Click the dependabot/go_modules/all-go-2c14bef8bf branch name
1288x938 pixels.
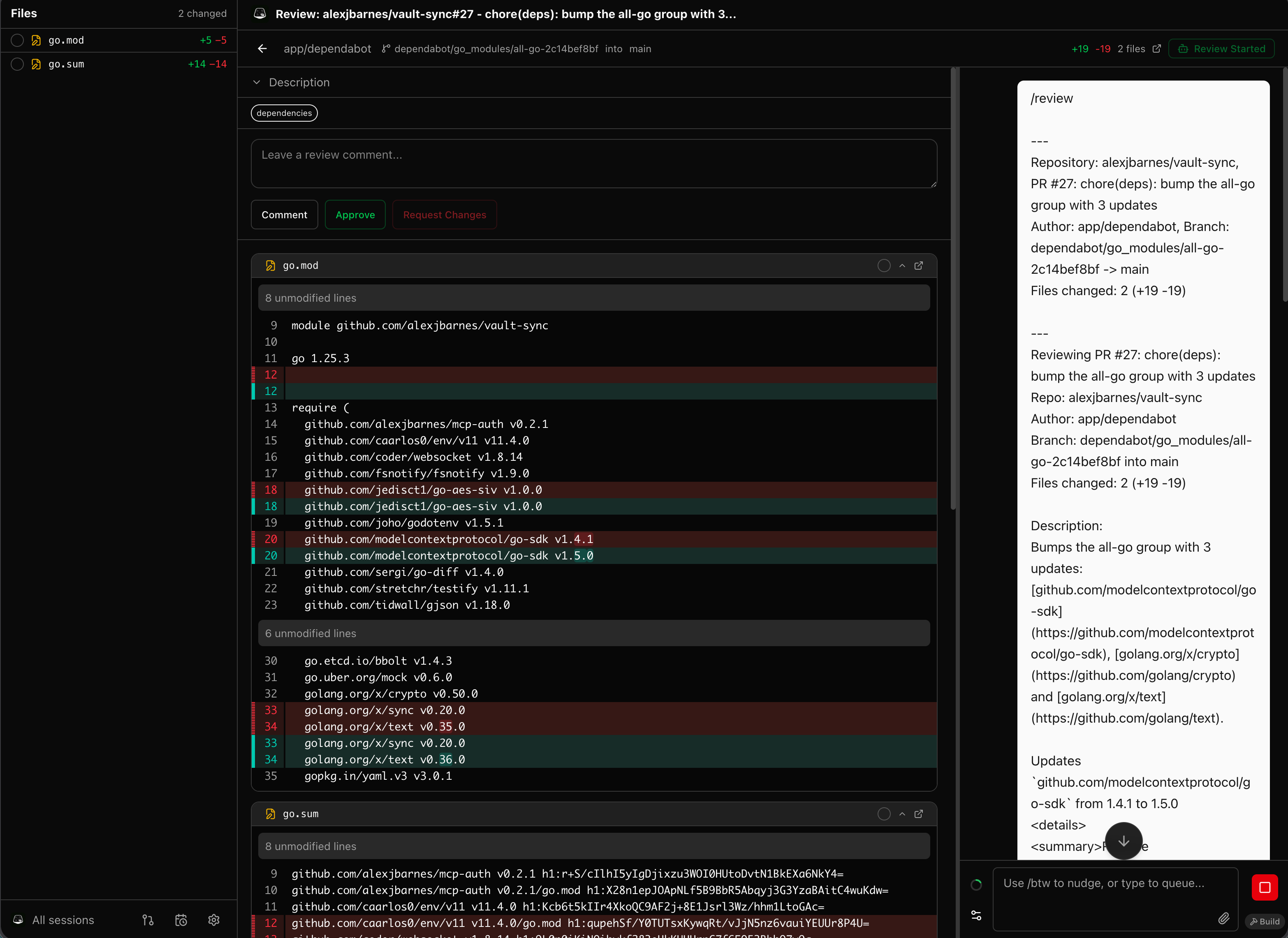(496, 49)
